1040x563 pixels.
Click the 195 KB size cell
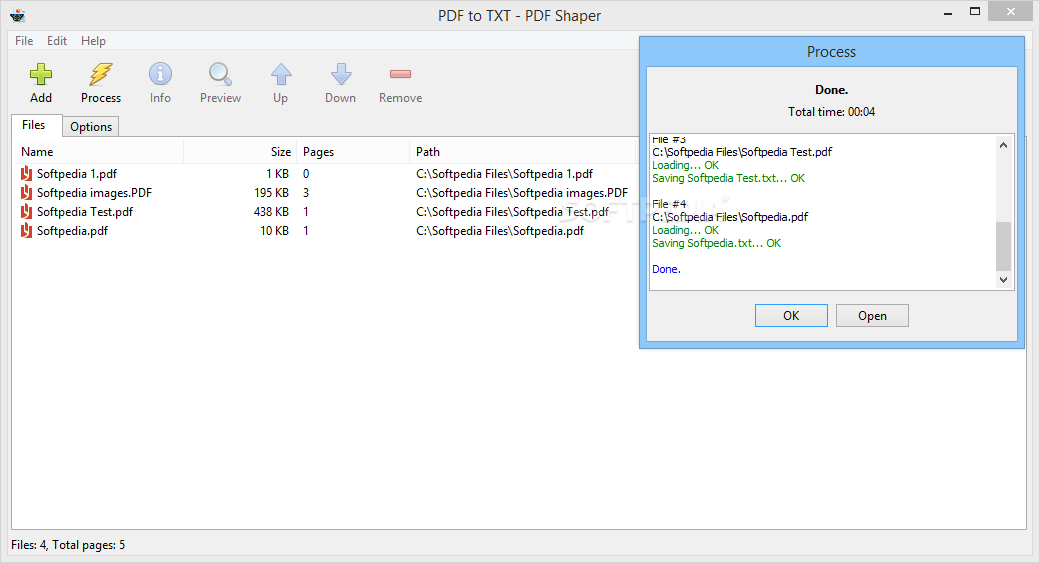pos(271,193)
